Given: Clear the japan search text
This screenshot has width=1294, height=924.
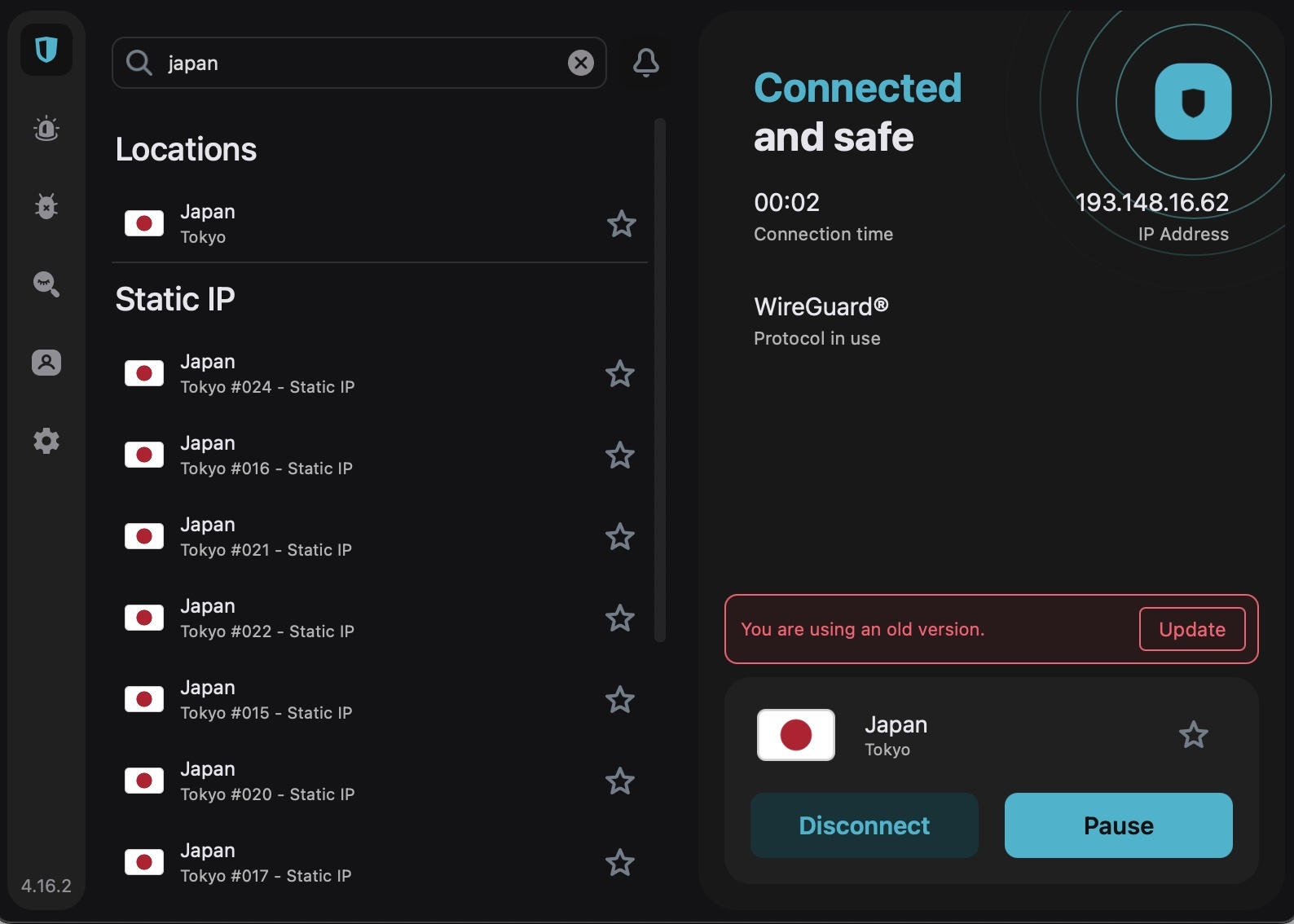Looking at the screenshot, I should coord(581,63).
